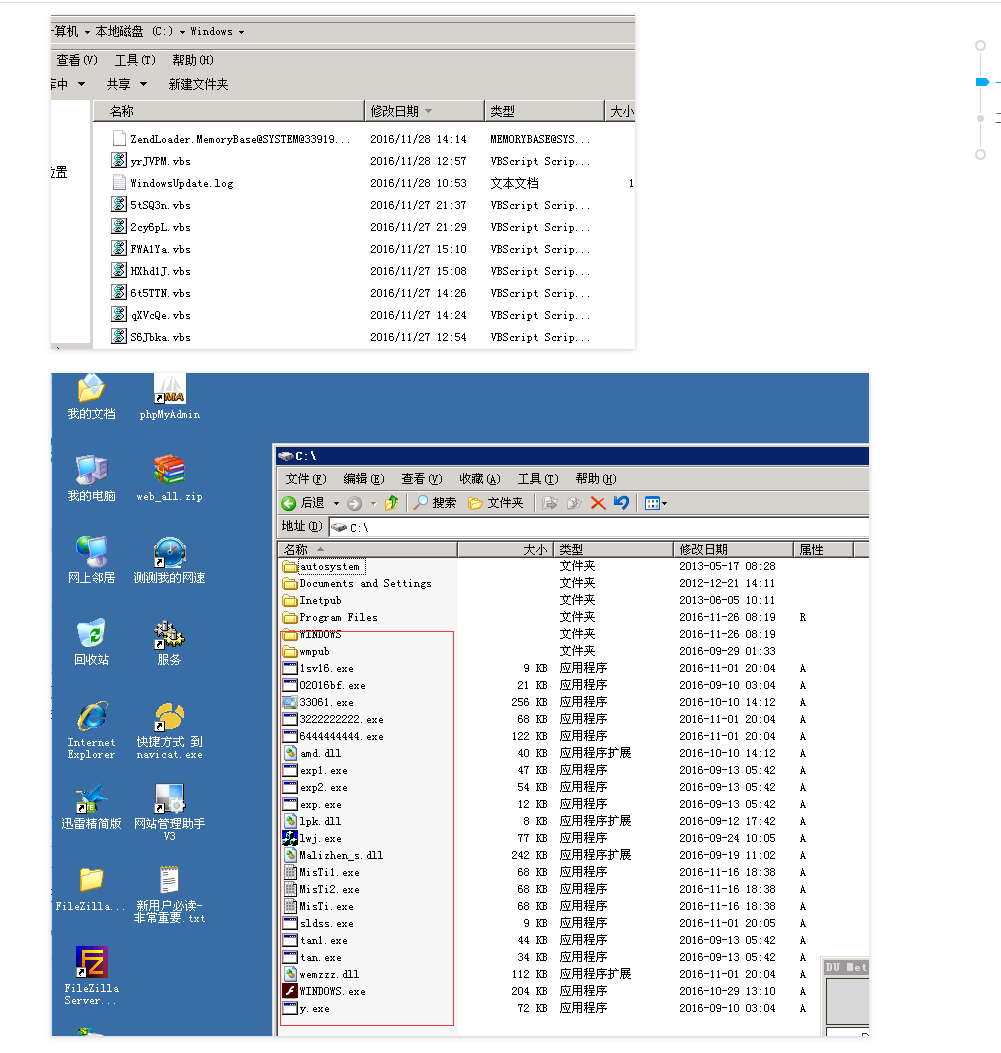The height and width of the screenshot is (1053, 1001).
Task: Select the 1sv16.exe file
Action: [318, 668]
